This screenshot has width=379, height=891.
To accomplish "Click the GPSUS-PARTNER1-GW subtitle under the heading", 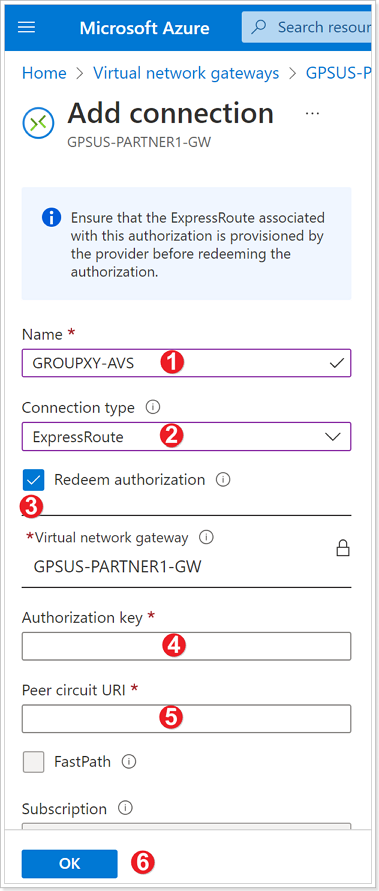I will tap(139, 142).
